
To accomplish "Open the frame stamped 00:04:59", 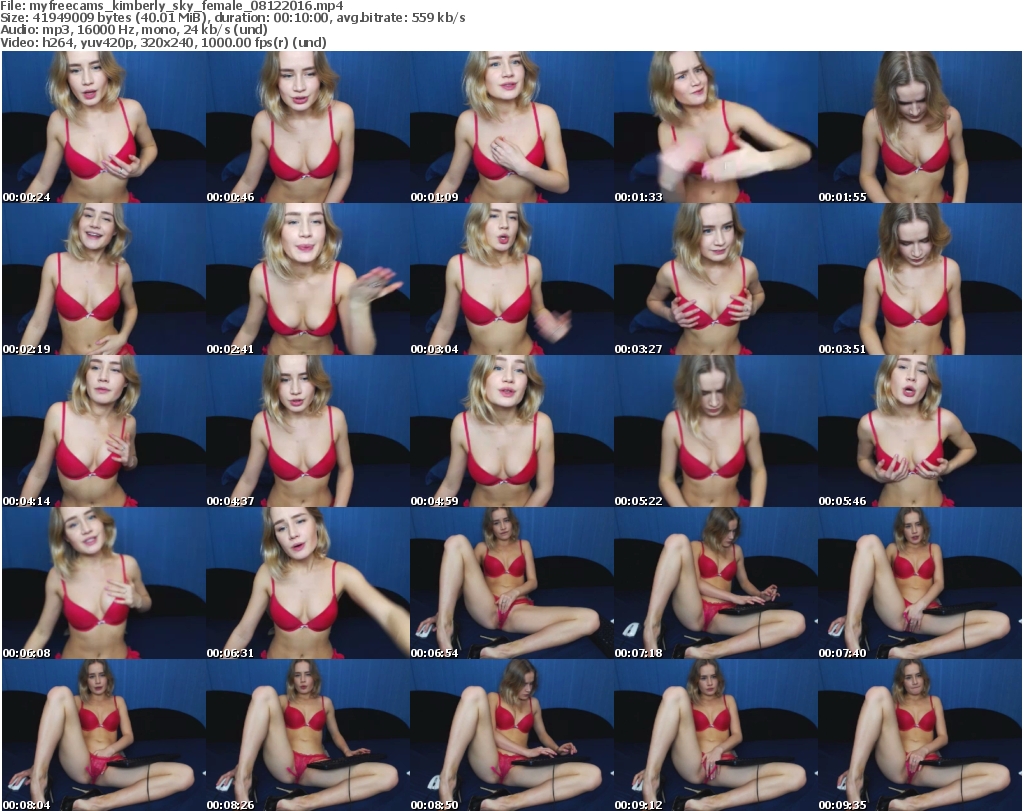I will coord(512,432).
